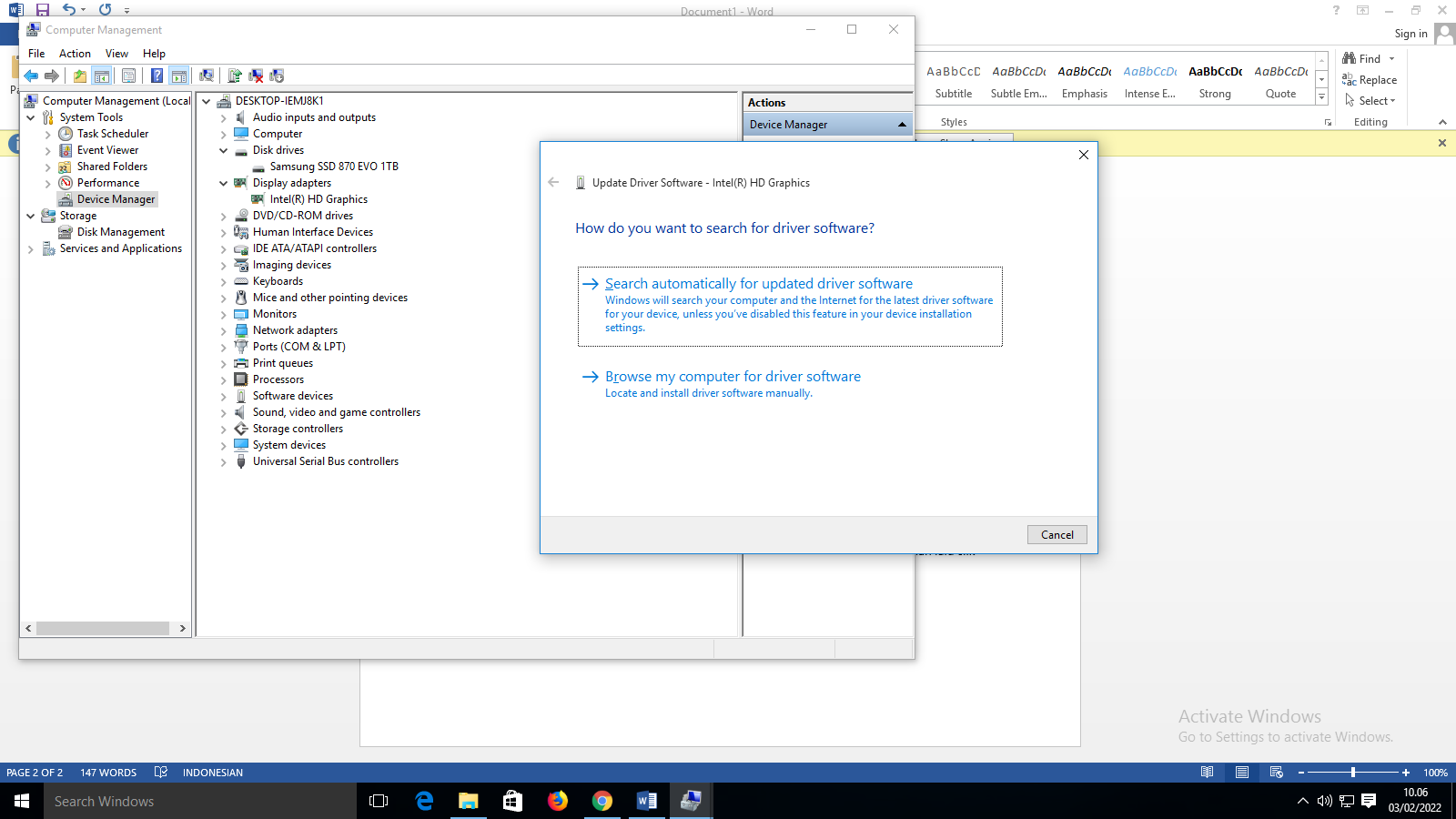1456x819 pixels.
Task: Open the Action menu
Action: pos(75,54)
